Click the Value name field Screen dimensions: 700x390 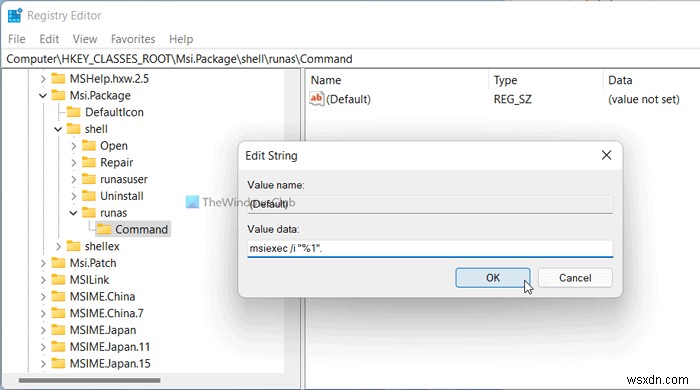[430, 204]
